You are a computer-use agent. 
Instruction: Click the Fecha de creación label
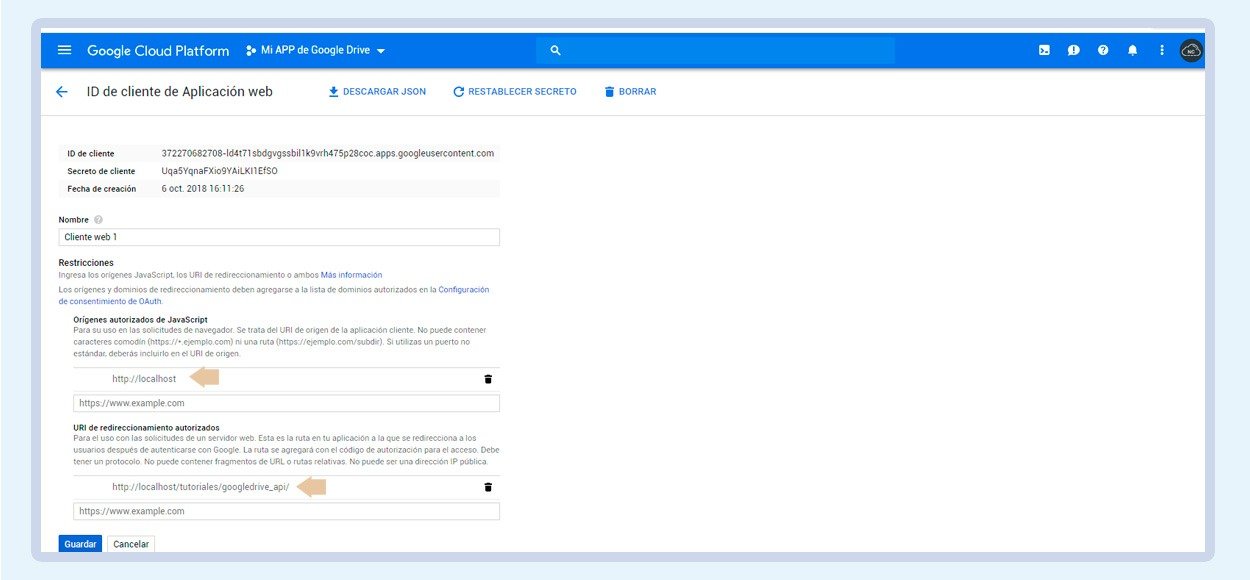(x=101, y=189)
